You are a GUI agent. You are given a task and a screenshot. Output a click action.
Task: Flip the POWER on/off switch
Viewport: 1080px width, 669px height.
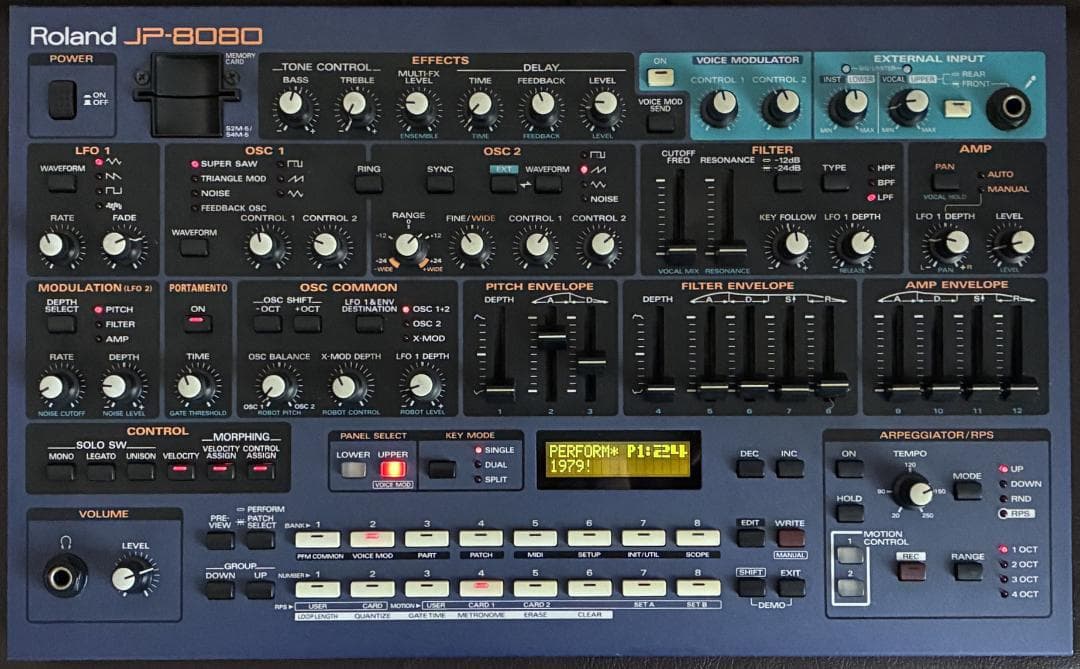(62, 100)
